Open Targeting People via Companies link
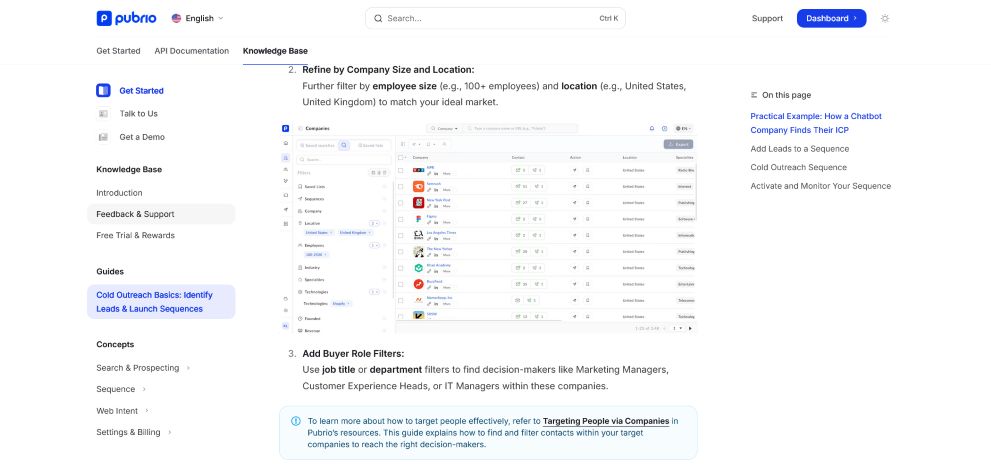 pos(605,421)
